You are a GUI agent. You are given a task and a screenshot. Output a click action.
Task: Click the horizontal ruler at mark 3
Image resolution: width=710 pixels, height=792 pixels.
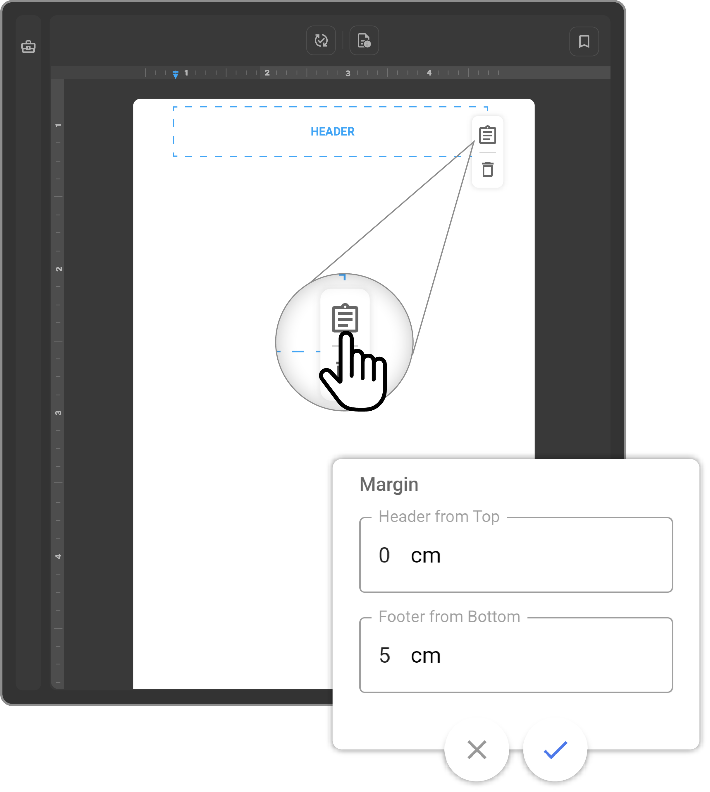(x=348, y=73)
